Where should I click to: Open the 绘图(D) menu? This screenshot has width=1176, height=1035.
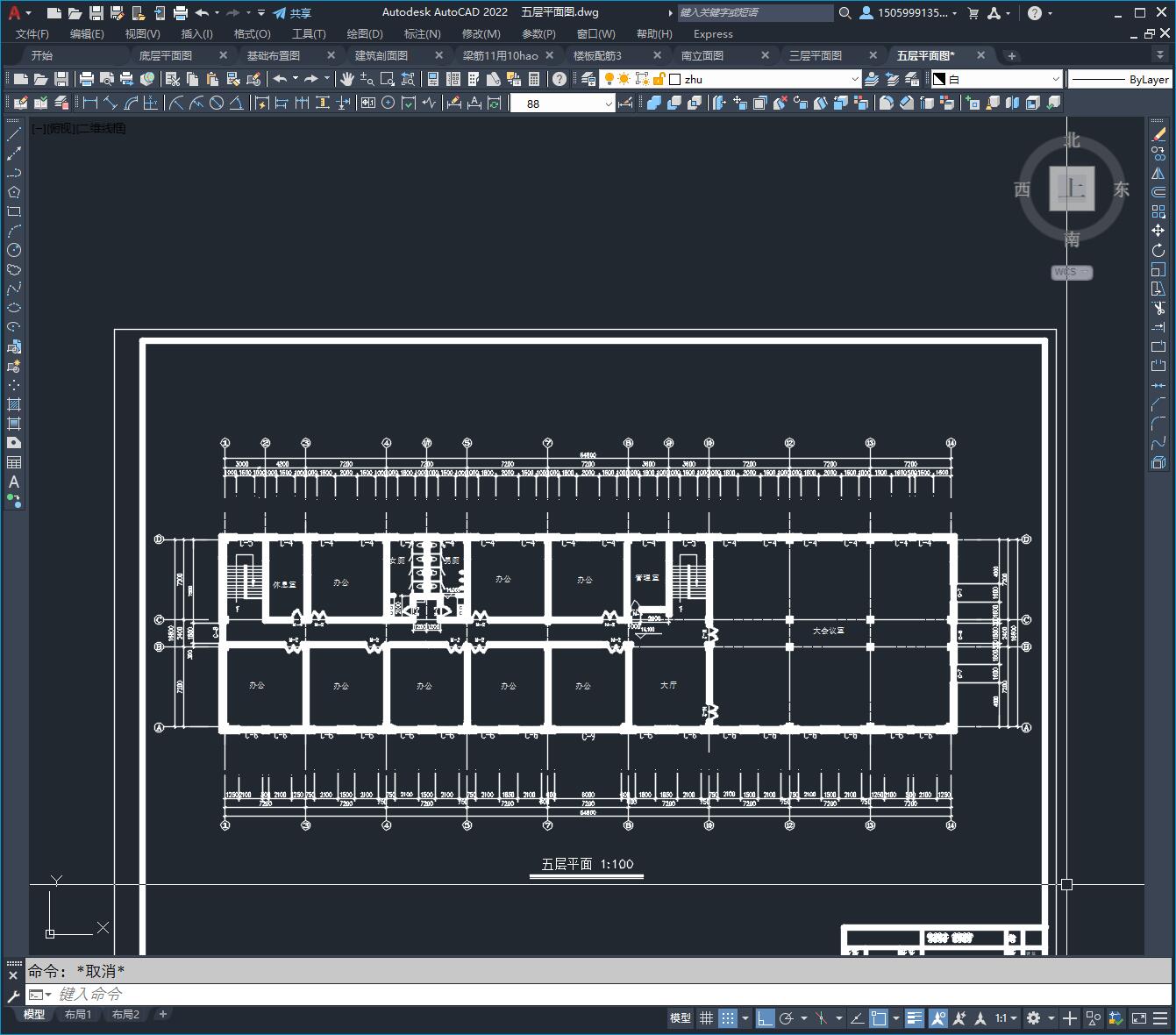point(365,33)
